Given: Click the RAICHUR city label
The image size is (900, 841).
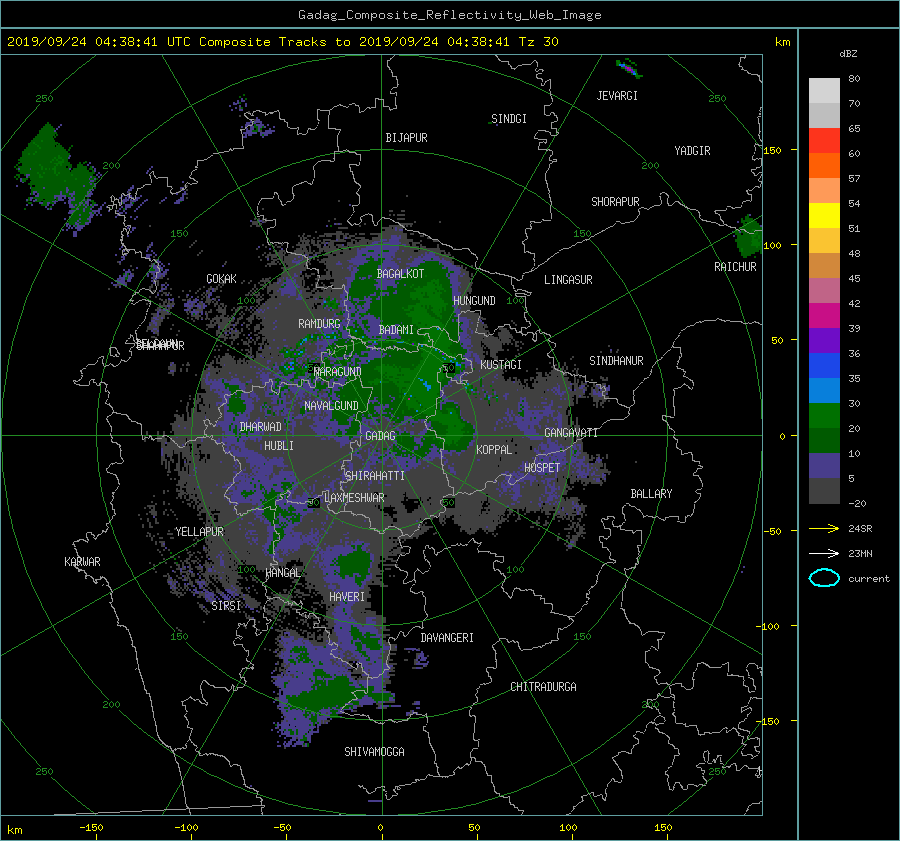Looking at the screenshot, I should [x=735, y=266].
